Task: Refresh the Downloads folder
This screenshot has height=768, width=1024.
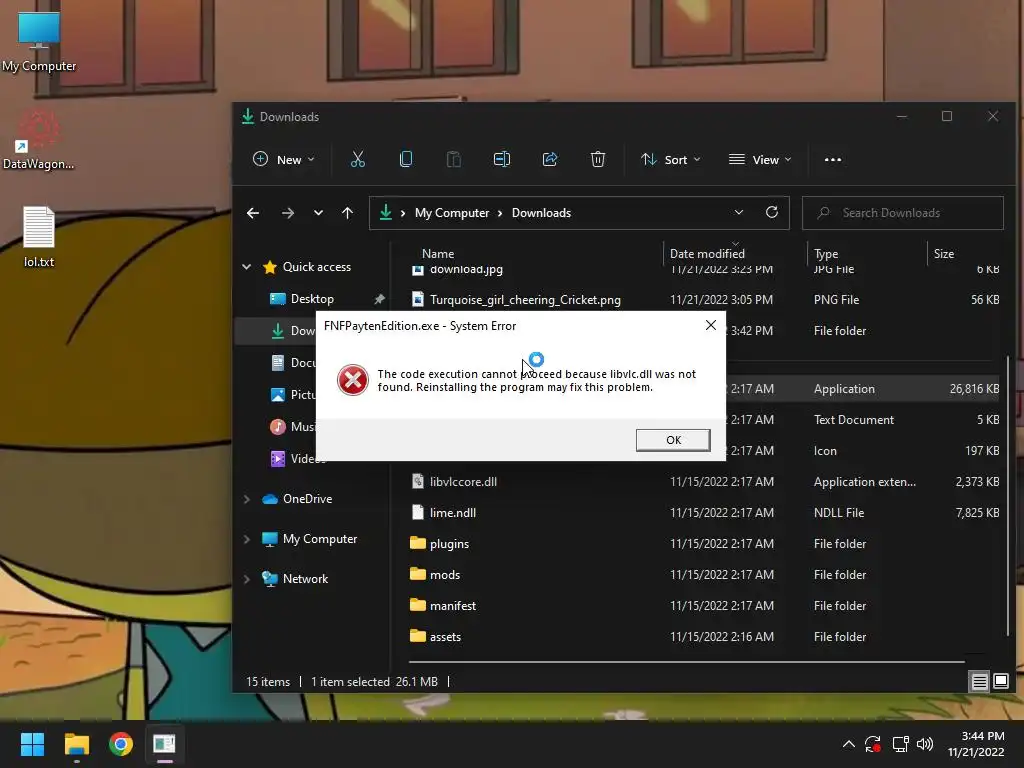Action: tap(772, 213)
